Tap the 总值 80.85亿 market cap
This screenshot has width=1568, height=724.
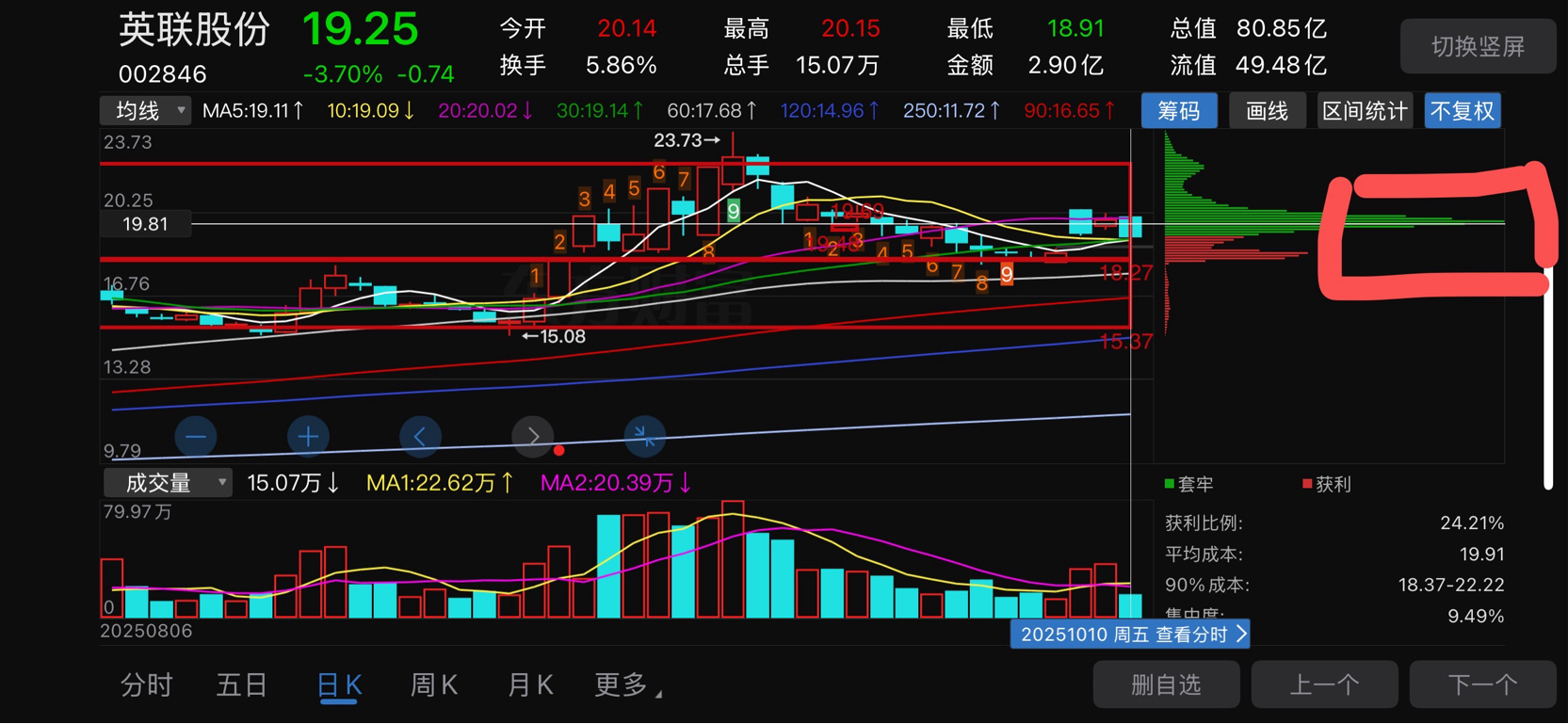1281,28
